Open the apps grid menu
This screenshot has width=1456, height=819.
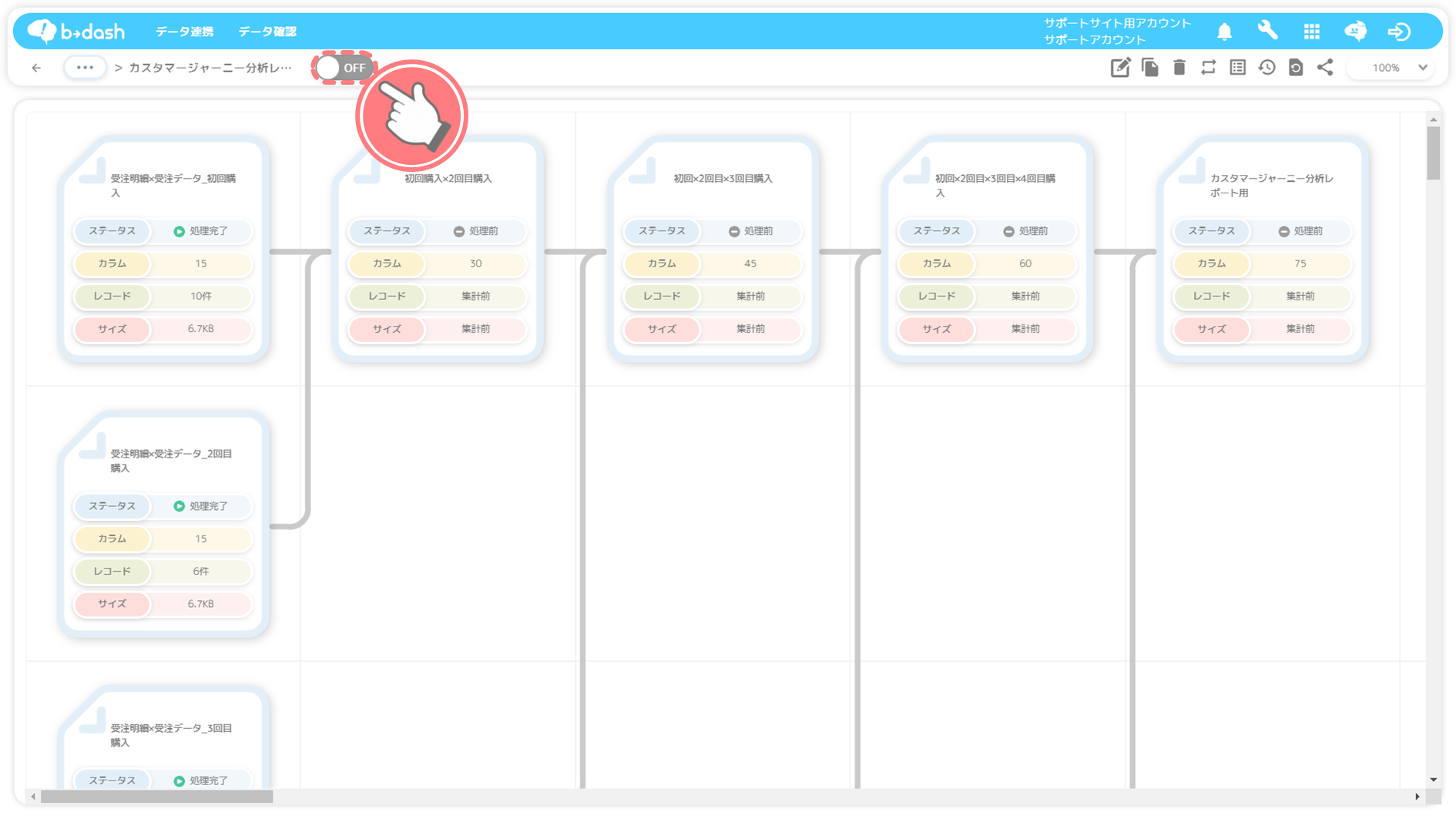(x=1312, y=32)
